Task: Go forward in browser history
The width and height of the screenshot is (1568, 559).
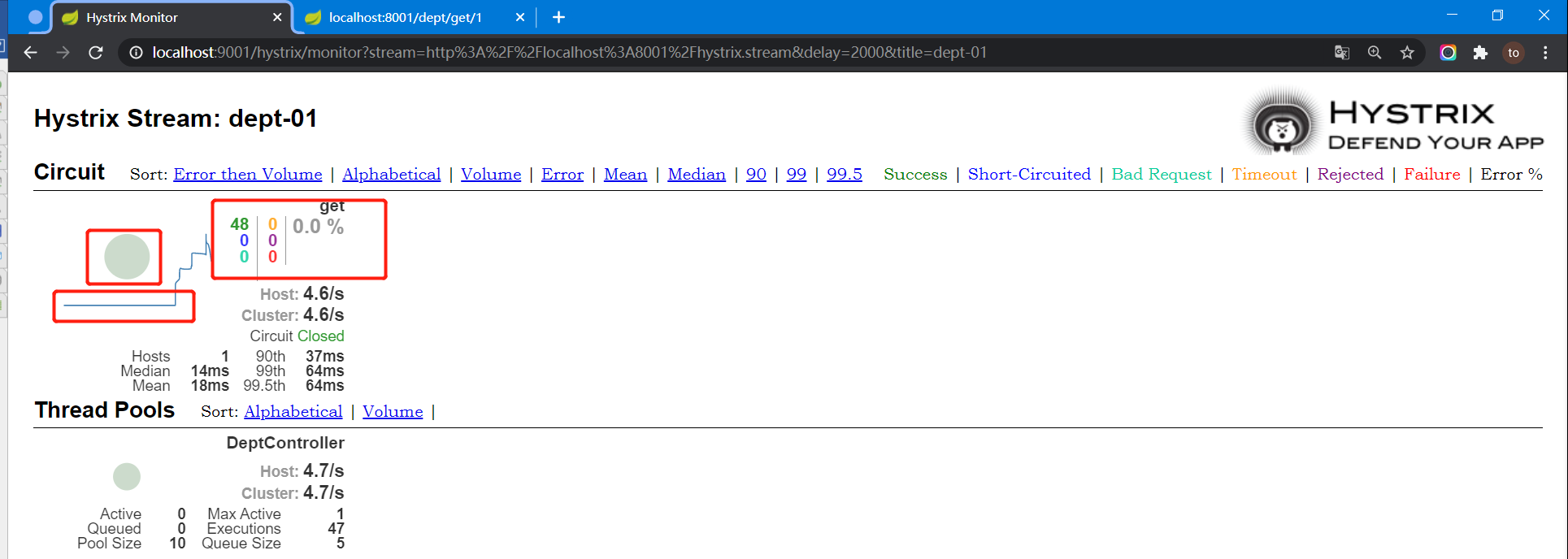Action: 63,52
